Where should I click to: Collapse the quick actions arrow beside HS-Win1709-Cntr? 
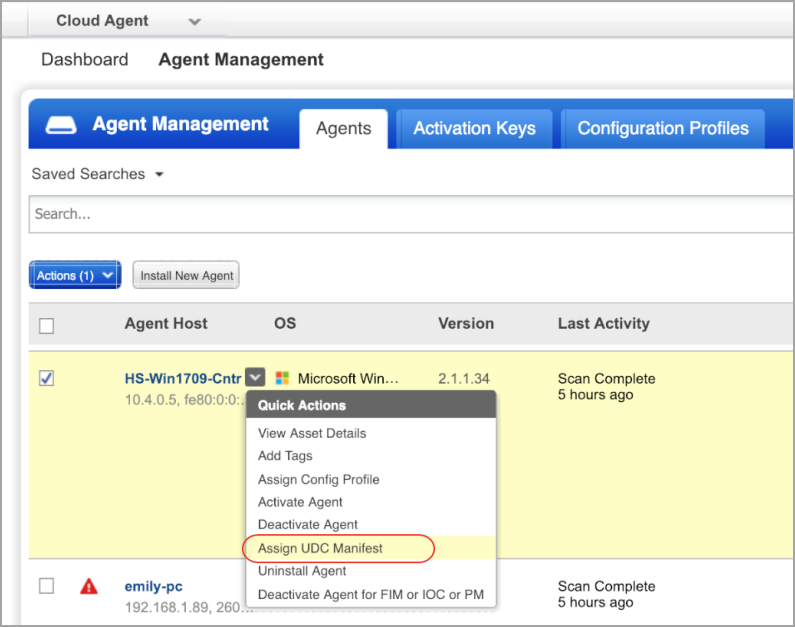point(255,377)
